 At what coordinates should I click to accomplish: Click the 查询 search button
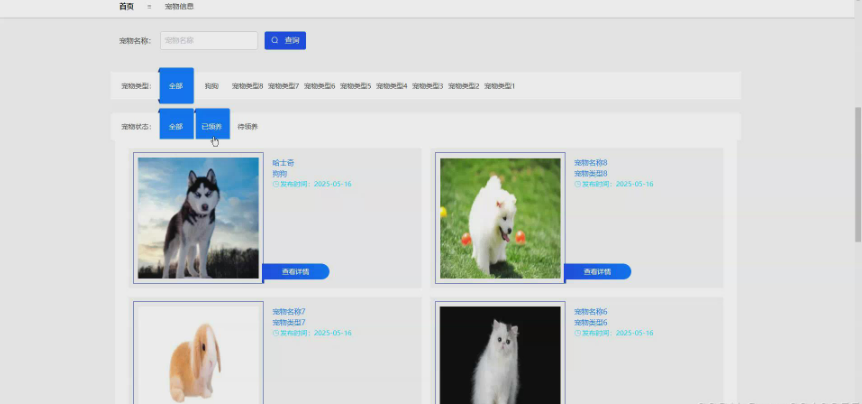click(285, 40)
